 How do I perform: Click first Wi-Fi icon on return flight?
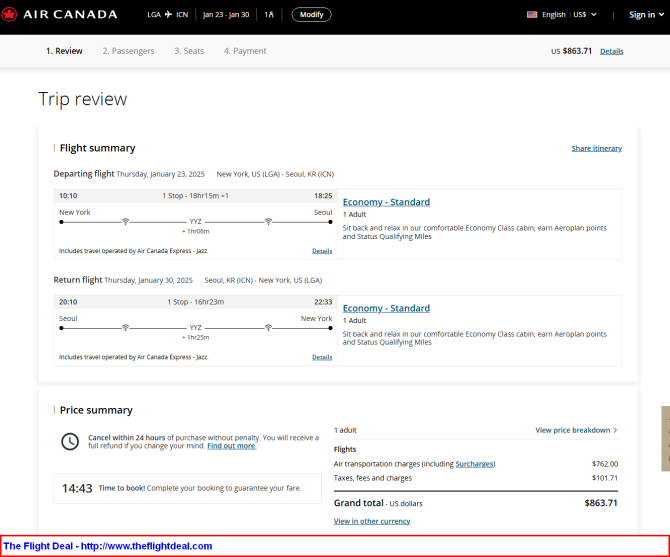[x=125, y=328]
